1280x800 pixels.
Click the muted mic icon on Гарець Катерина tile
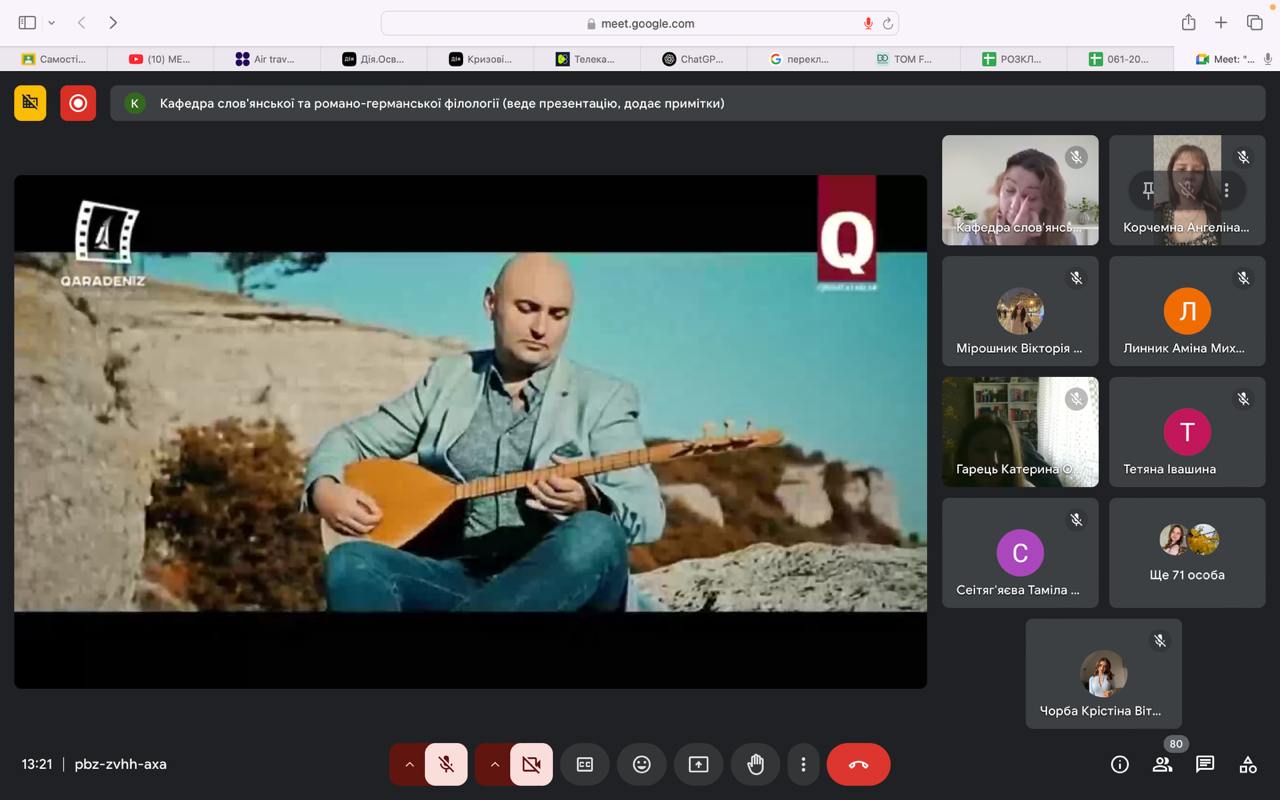[1076, 399]
